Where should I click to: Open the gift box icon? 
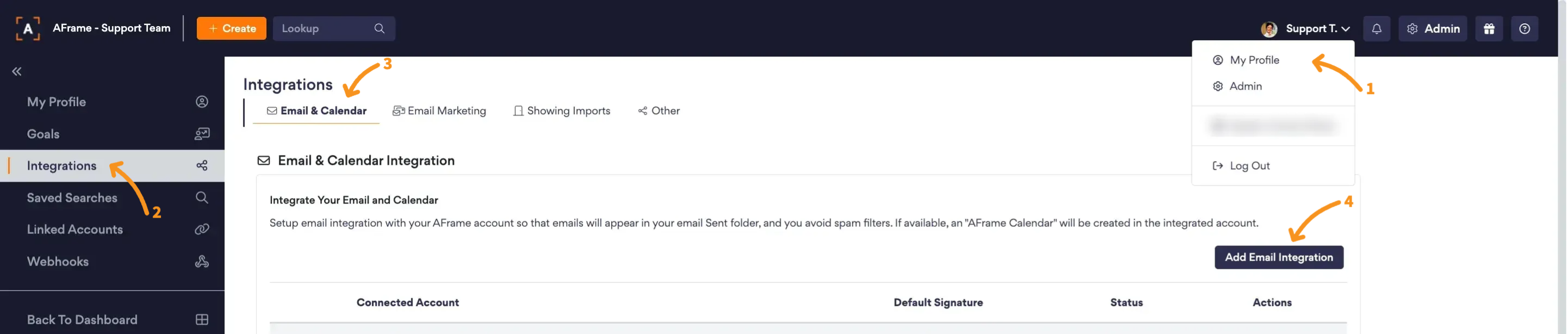1489,29
